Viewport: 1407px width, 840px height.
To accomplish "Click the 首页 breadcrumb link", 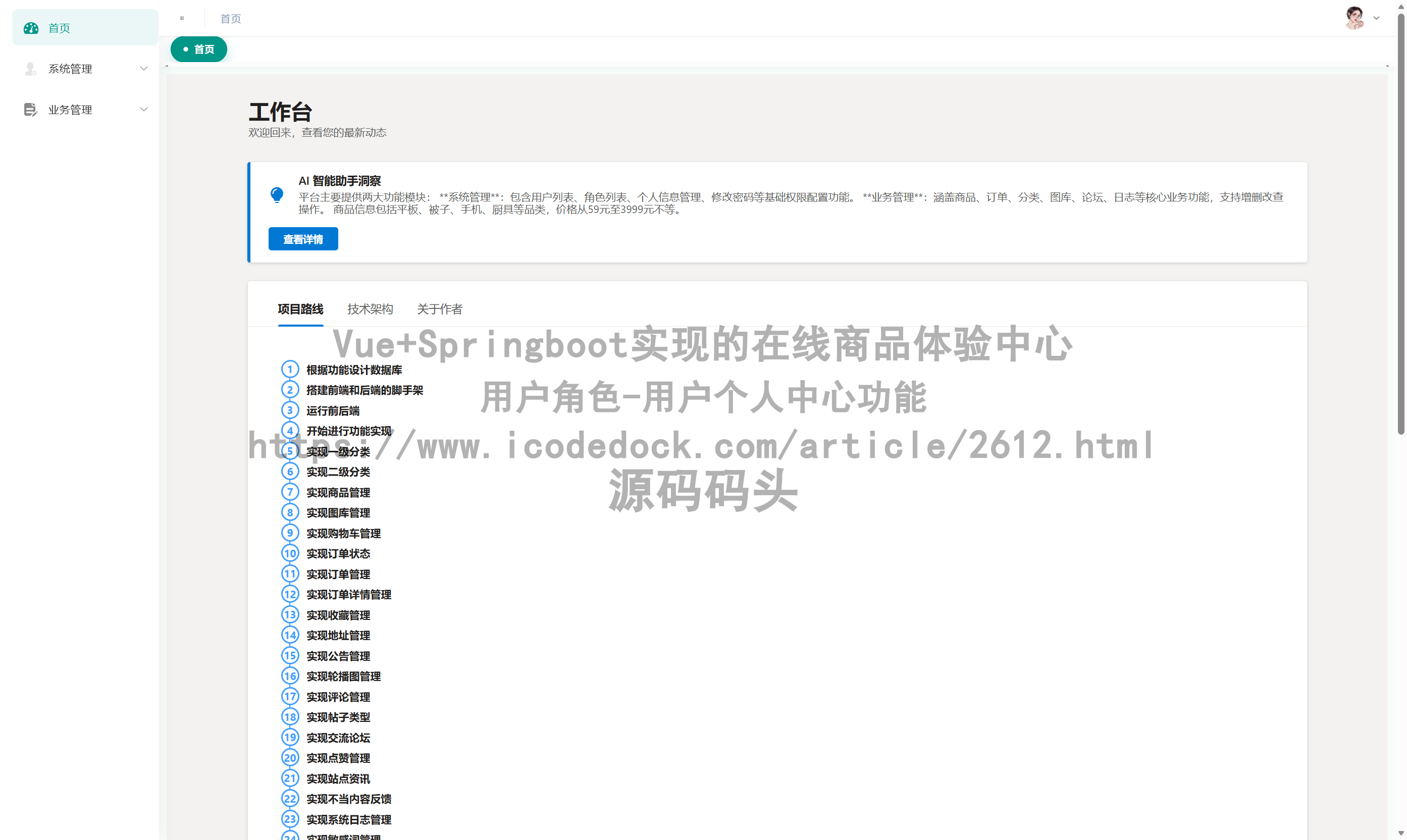I will tap(230, 19).
